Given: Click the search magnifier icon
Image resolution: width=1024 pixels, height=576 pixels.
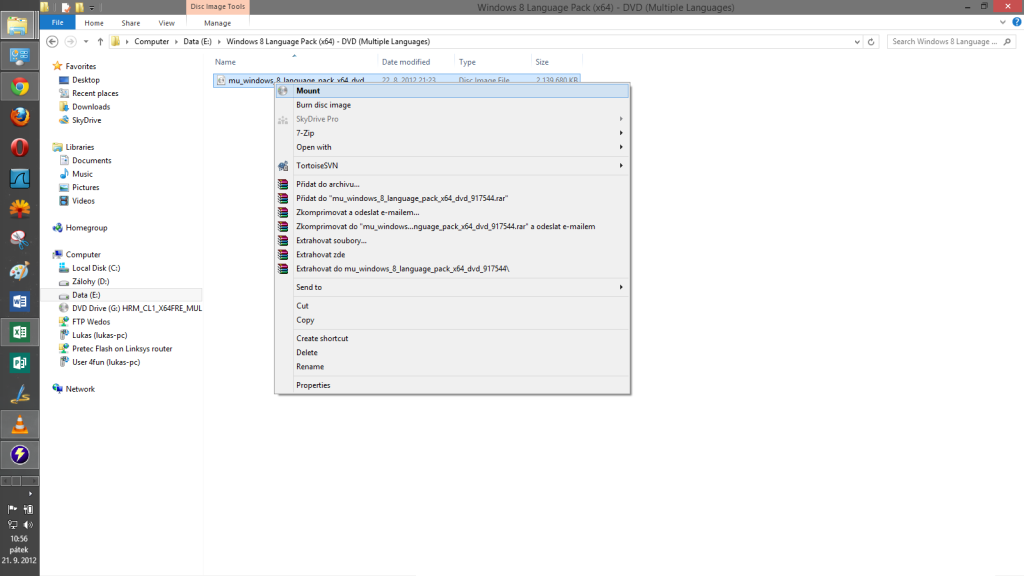Looking at the screenshot, I should tap(1007, 41).
